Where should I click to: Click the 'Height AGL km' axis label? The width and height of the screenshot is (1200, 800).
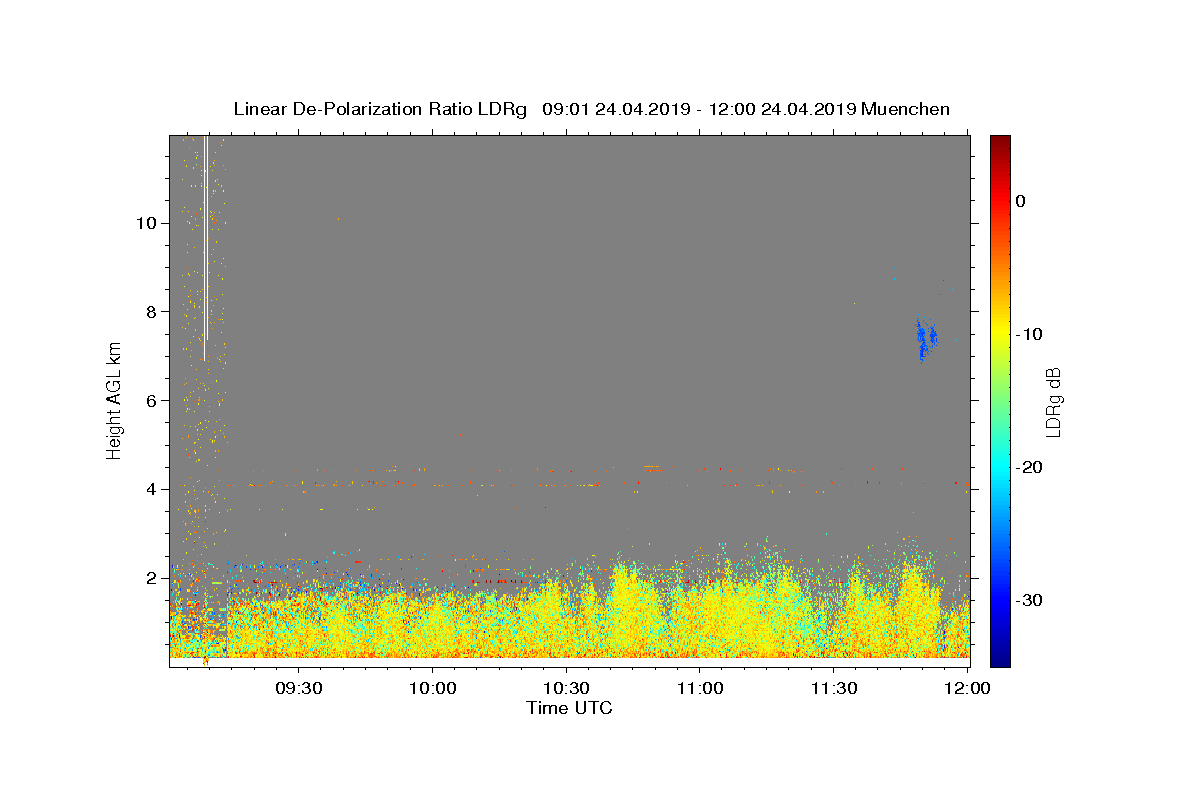pyautogui.click(x=115, y=400)
